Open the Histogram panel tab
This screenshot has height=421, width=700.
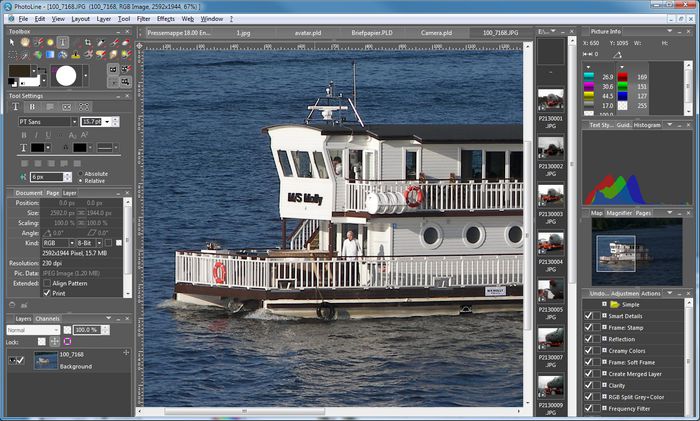647,125
